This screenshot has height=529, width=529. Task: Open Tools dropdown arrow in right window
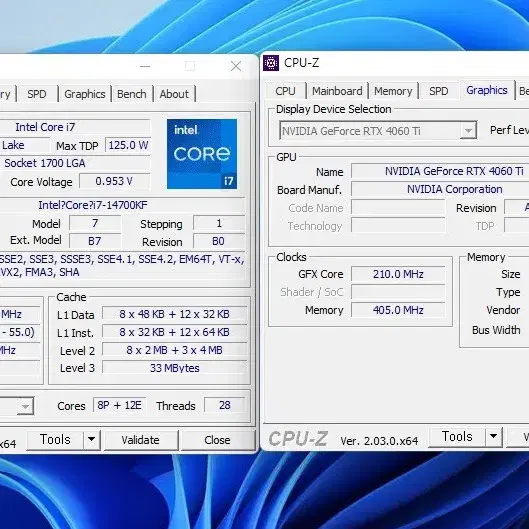coord(494,437)
